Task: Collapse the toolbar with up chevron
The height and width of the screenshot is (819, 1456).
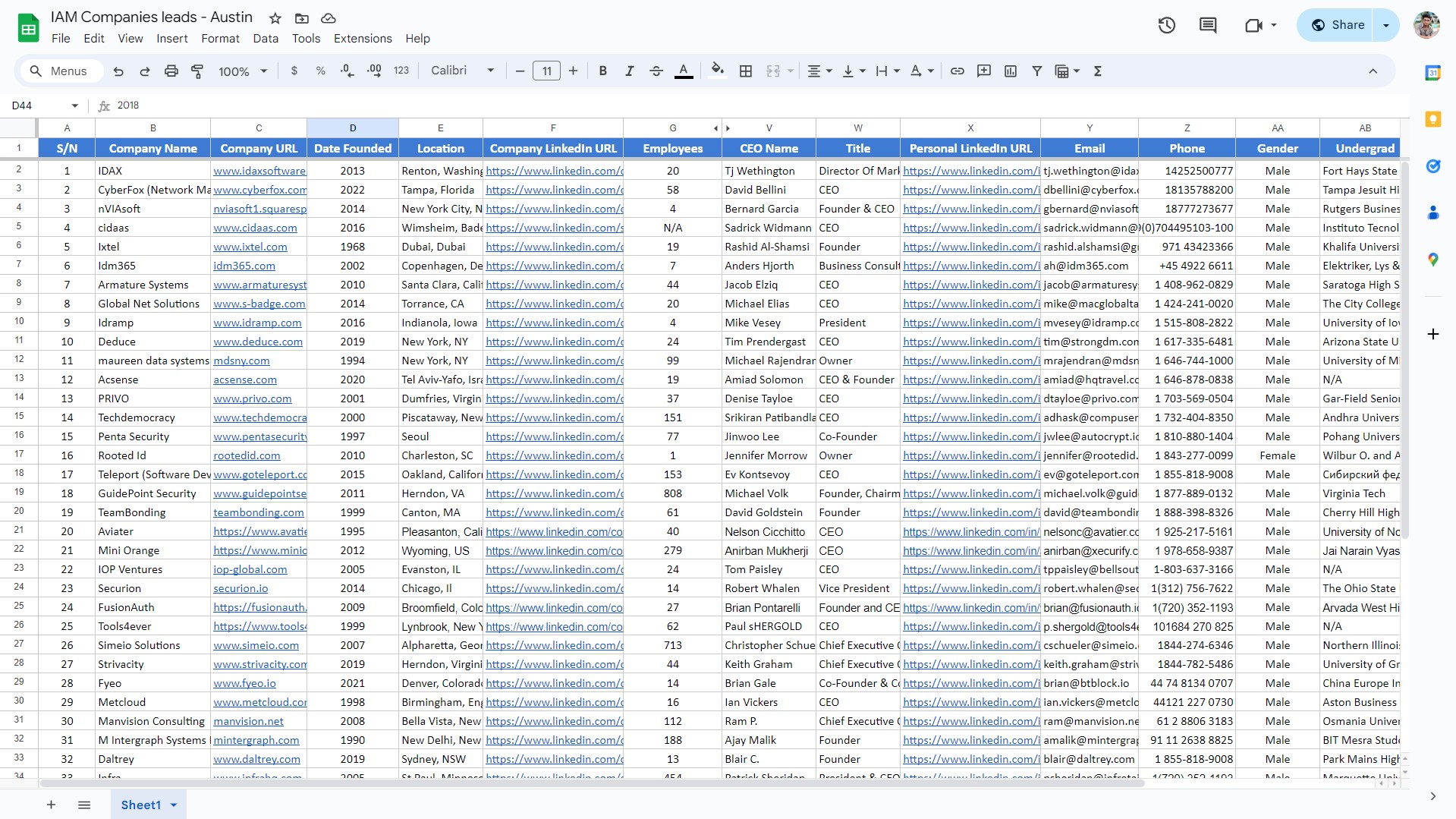Action: click(1373, 71)
